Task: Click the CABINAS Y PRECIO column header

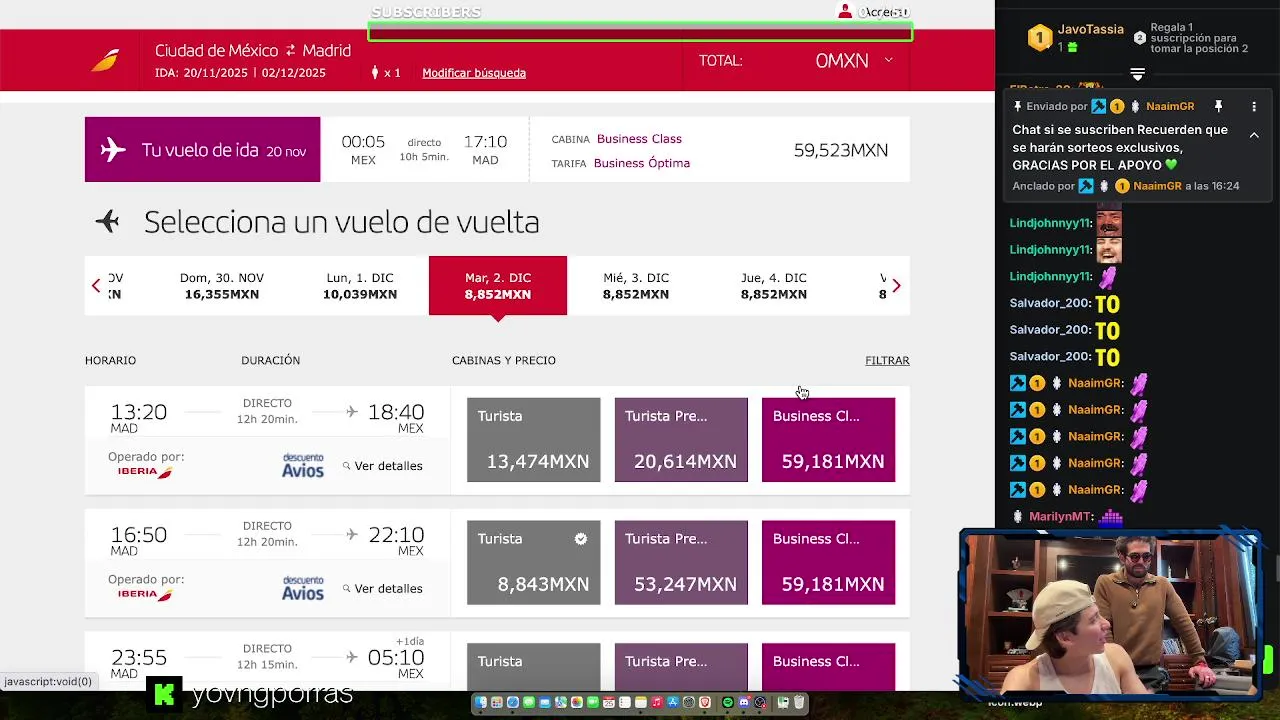Action: click(504, 360)
